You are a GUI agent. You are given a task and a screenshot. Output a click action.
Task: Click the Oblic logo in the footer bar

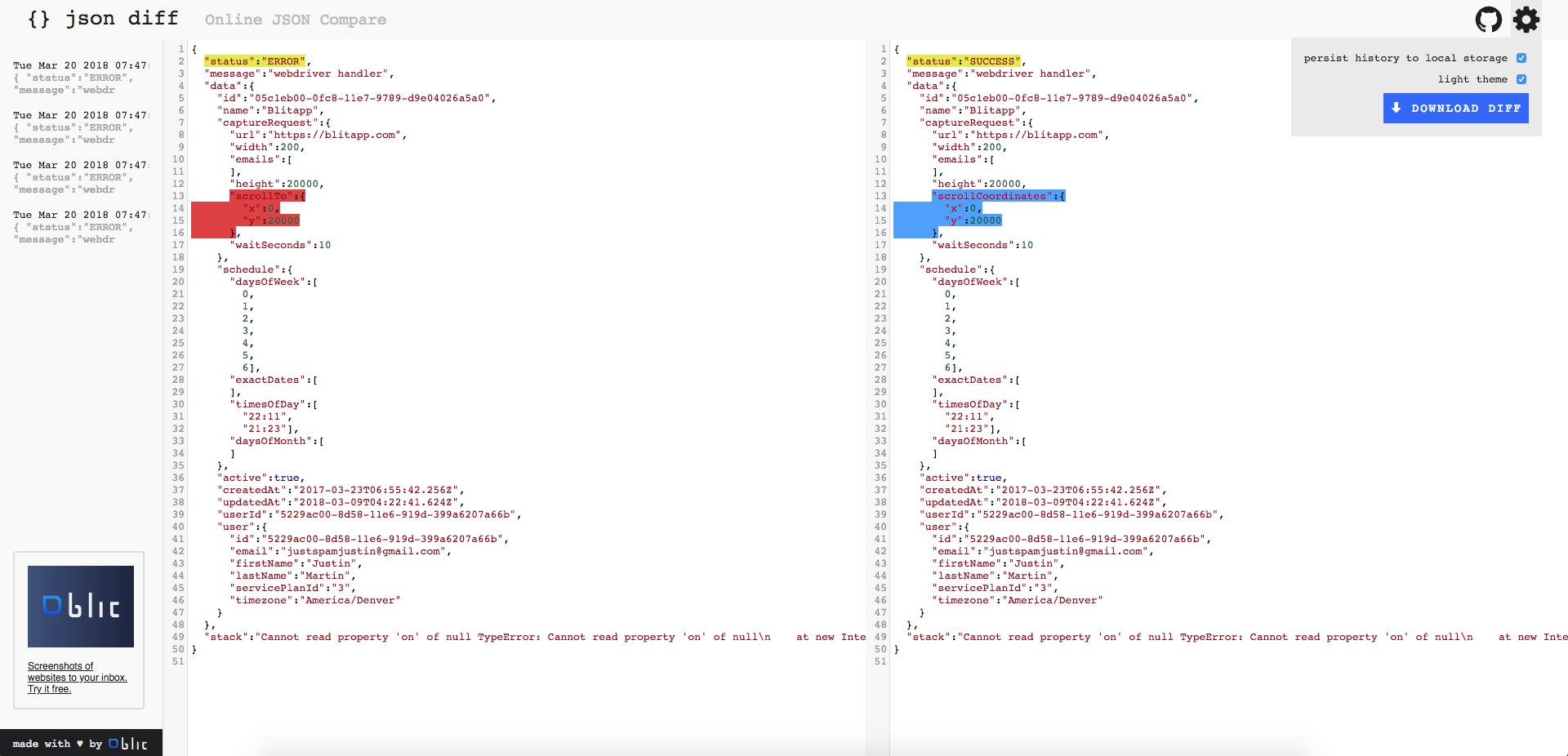pyautogui.click(x=127, y=744)
